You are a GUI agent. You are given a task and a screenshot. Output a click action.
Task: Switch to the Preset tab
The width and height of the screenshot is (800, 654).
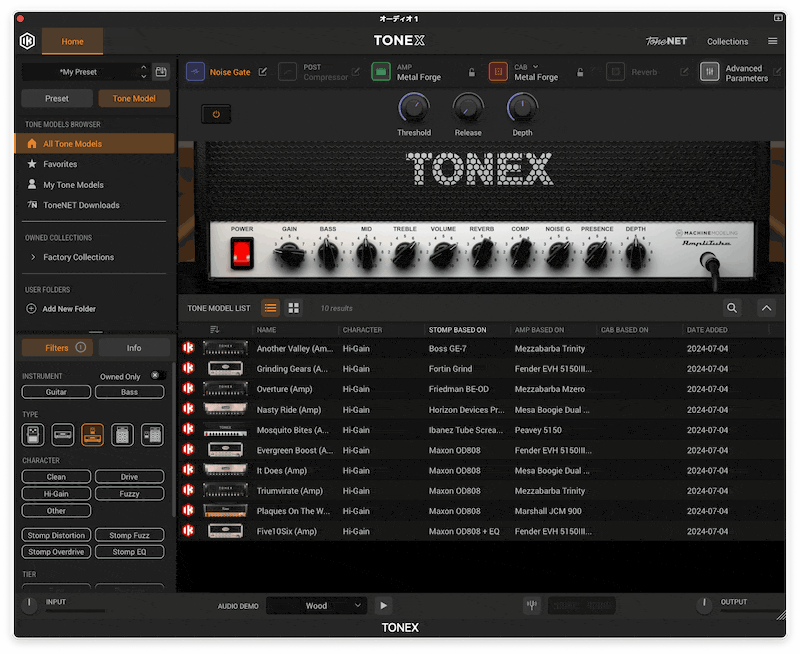click(57, 98)
